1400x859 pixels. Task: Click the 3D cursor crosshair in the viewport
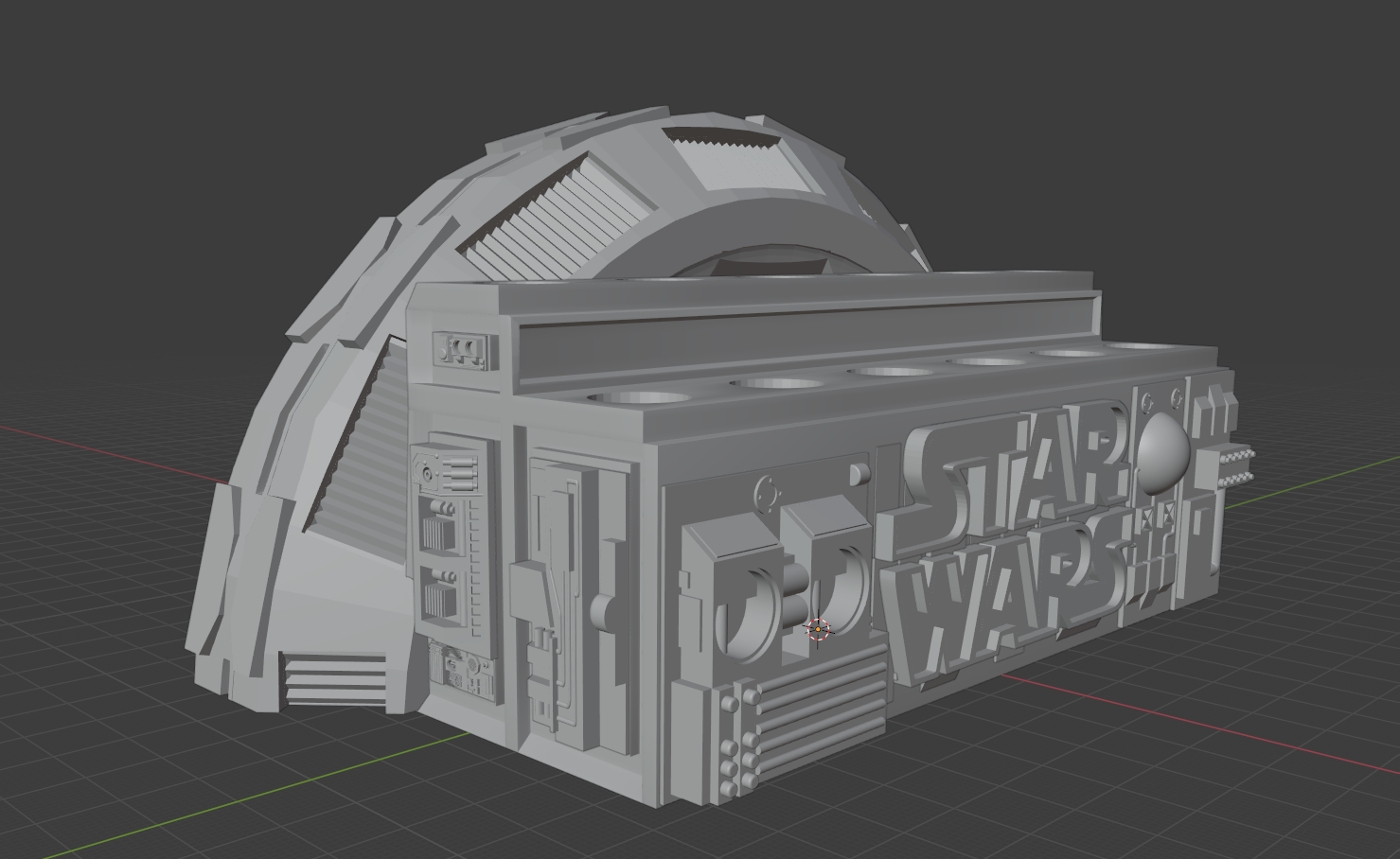[819, 628]
